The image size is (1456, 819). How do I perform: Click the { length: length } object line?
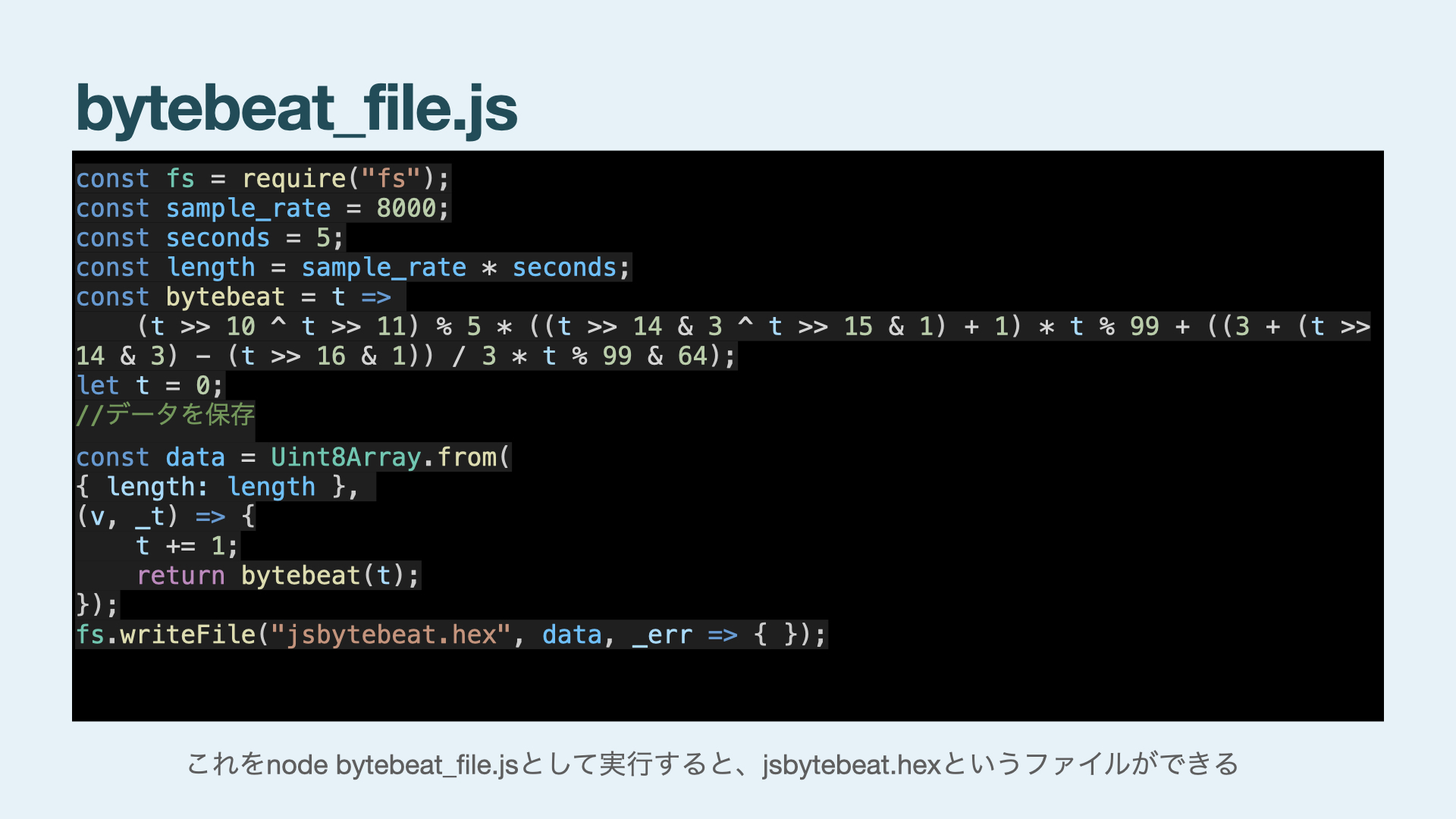pyautogui.click(x=217, y=487)
